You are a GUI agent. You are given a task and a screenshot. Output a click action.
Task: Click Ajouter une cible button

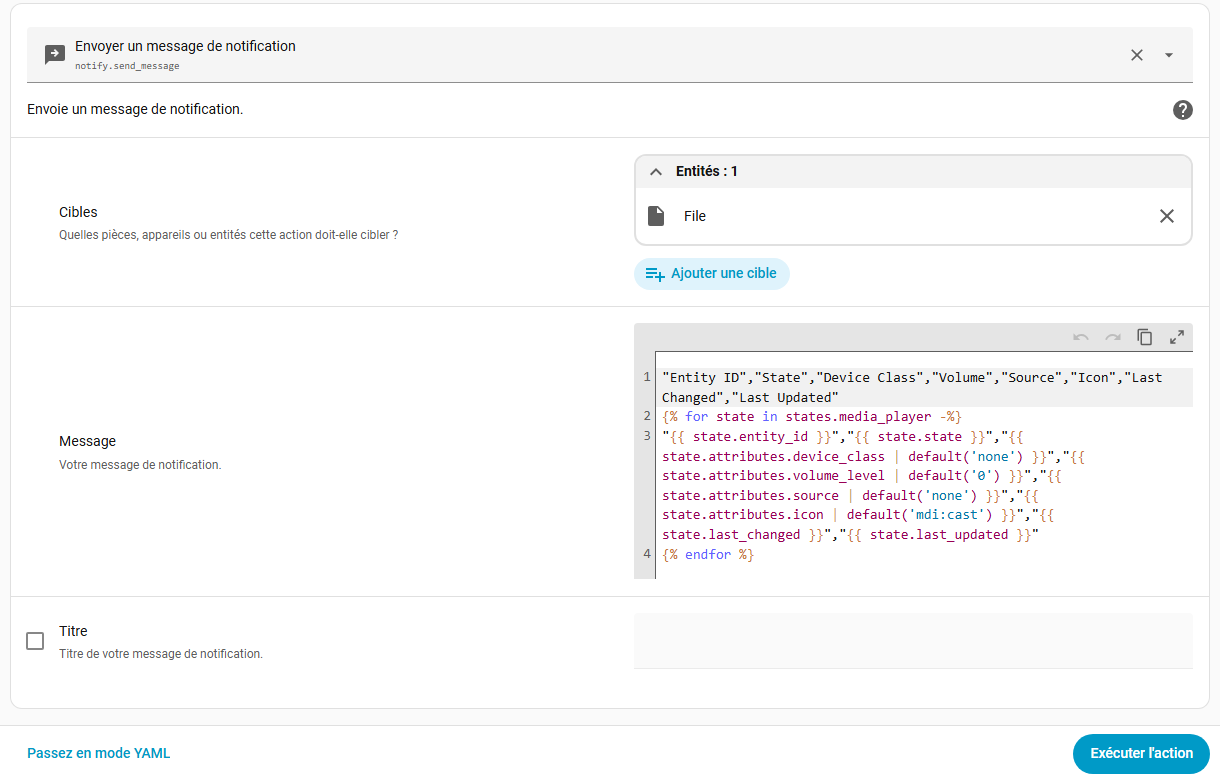711,274
